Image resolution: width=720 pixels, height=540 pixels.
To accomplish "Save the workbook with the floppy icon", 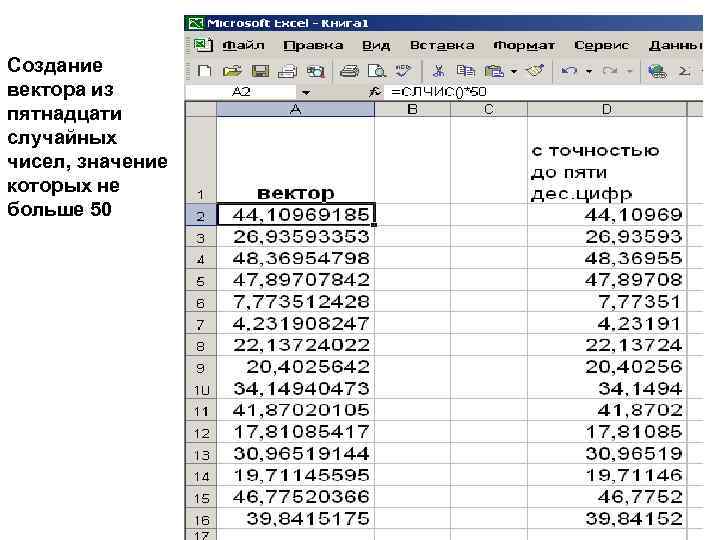I will [x=260, y=71].
